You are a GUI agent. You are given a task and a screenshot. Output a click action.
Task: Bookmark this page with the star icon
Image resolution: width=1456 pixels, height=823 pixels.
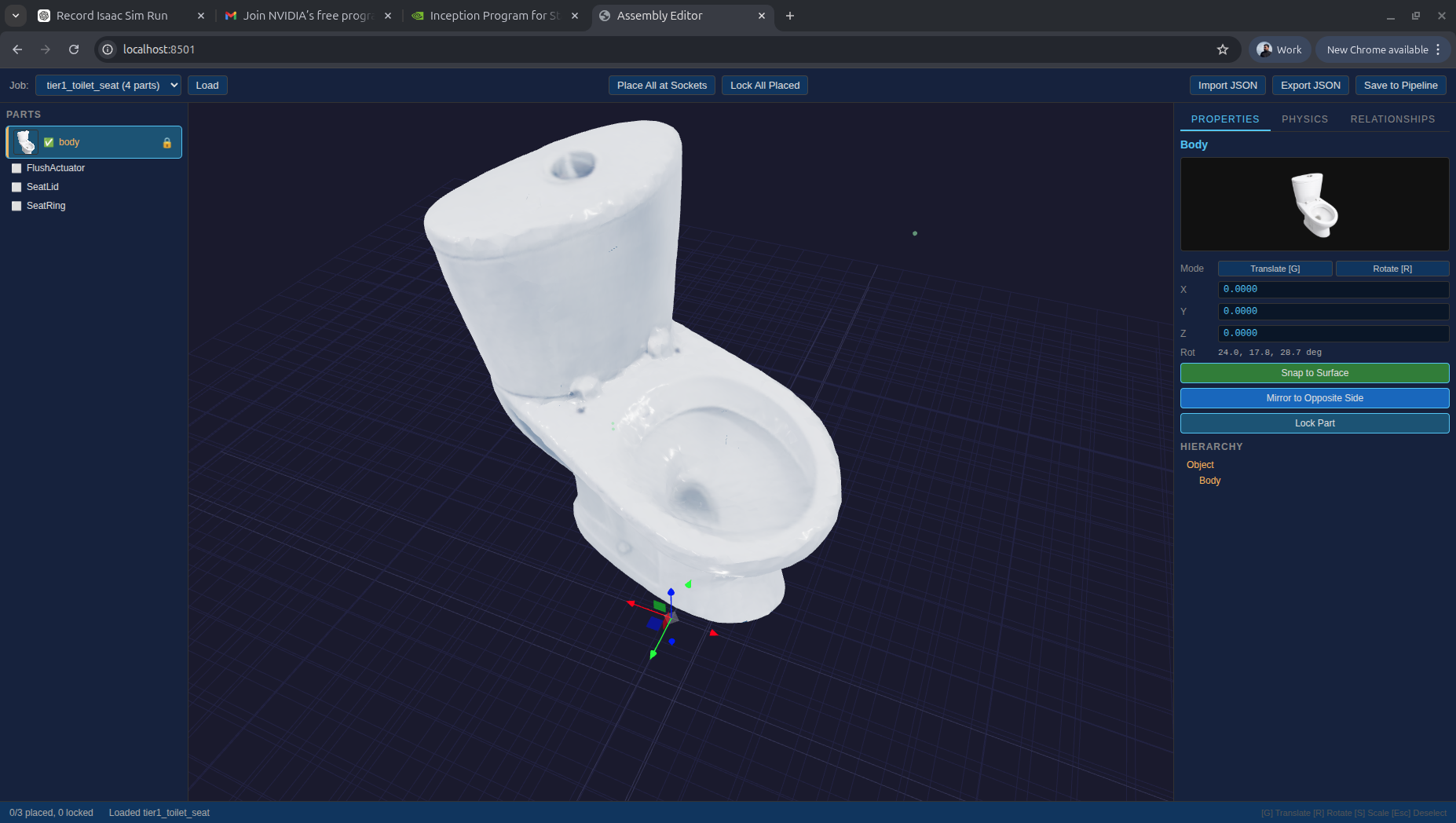[x=1223, y=49]
